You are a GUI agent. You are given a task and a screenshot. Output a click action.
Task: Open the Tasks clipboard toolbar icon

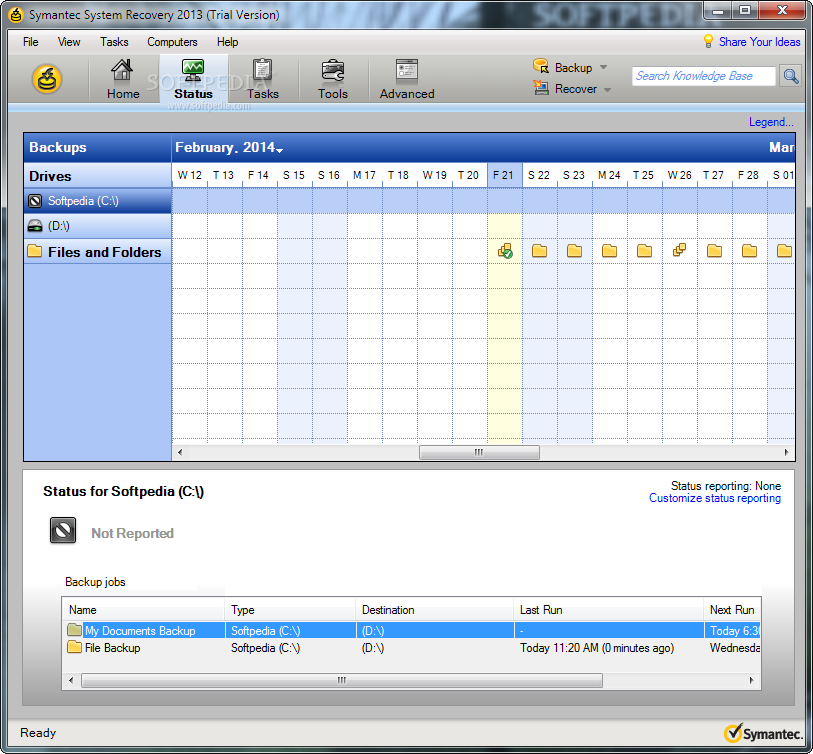coord(262,71)
